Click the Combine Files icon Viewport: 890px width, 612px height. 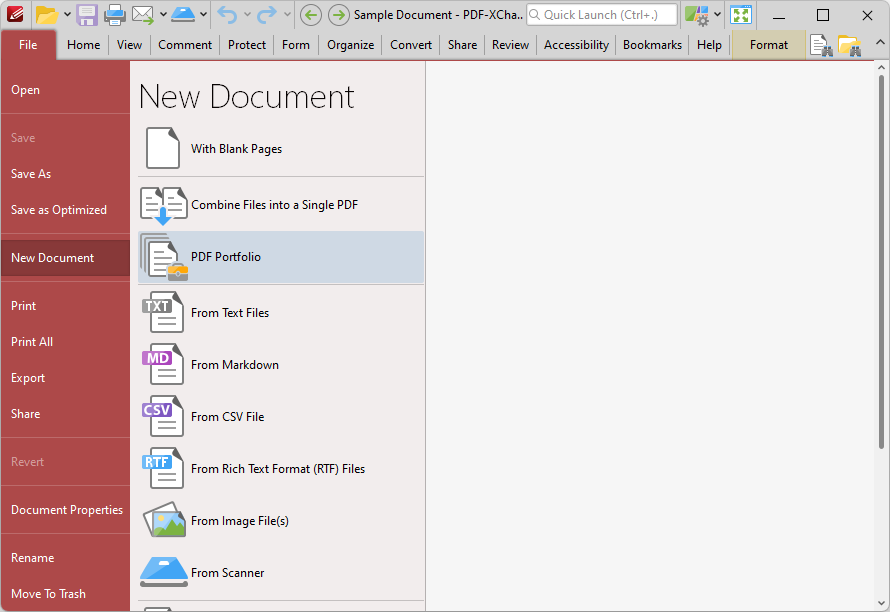coord(164,205)
